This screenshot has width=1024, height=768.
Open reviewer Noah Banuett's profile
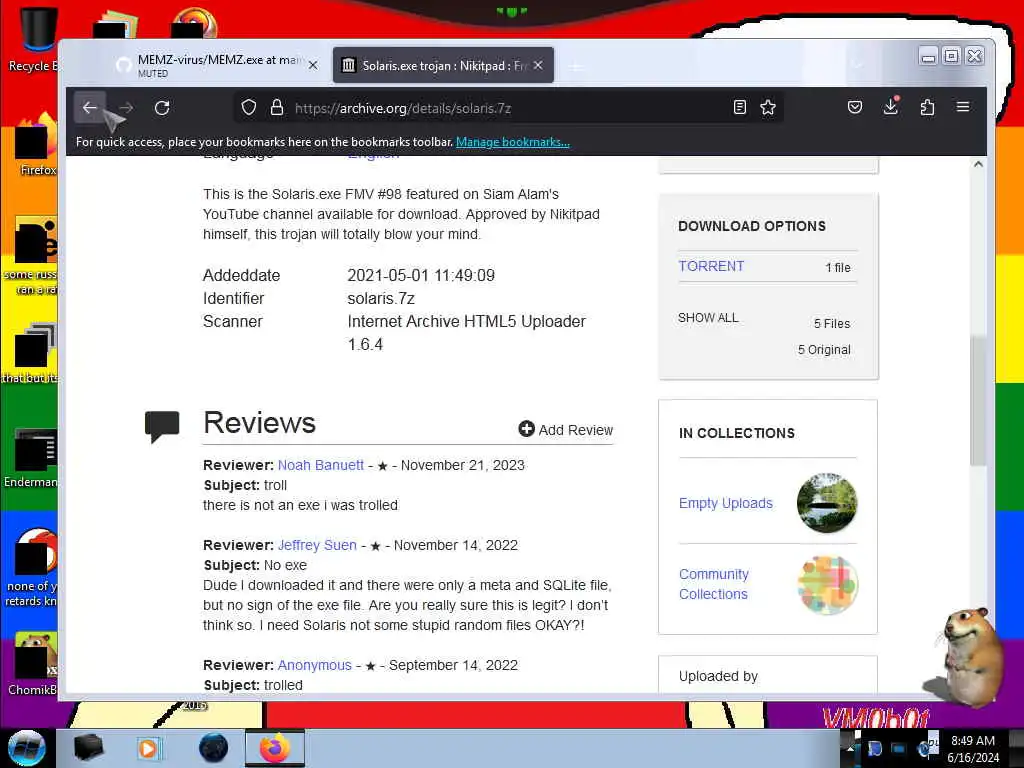(x=321, y=465)
